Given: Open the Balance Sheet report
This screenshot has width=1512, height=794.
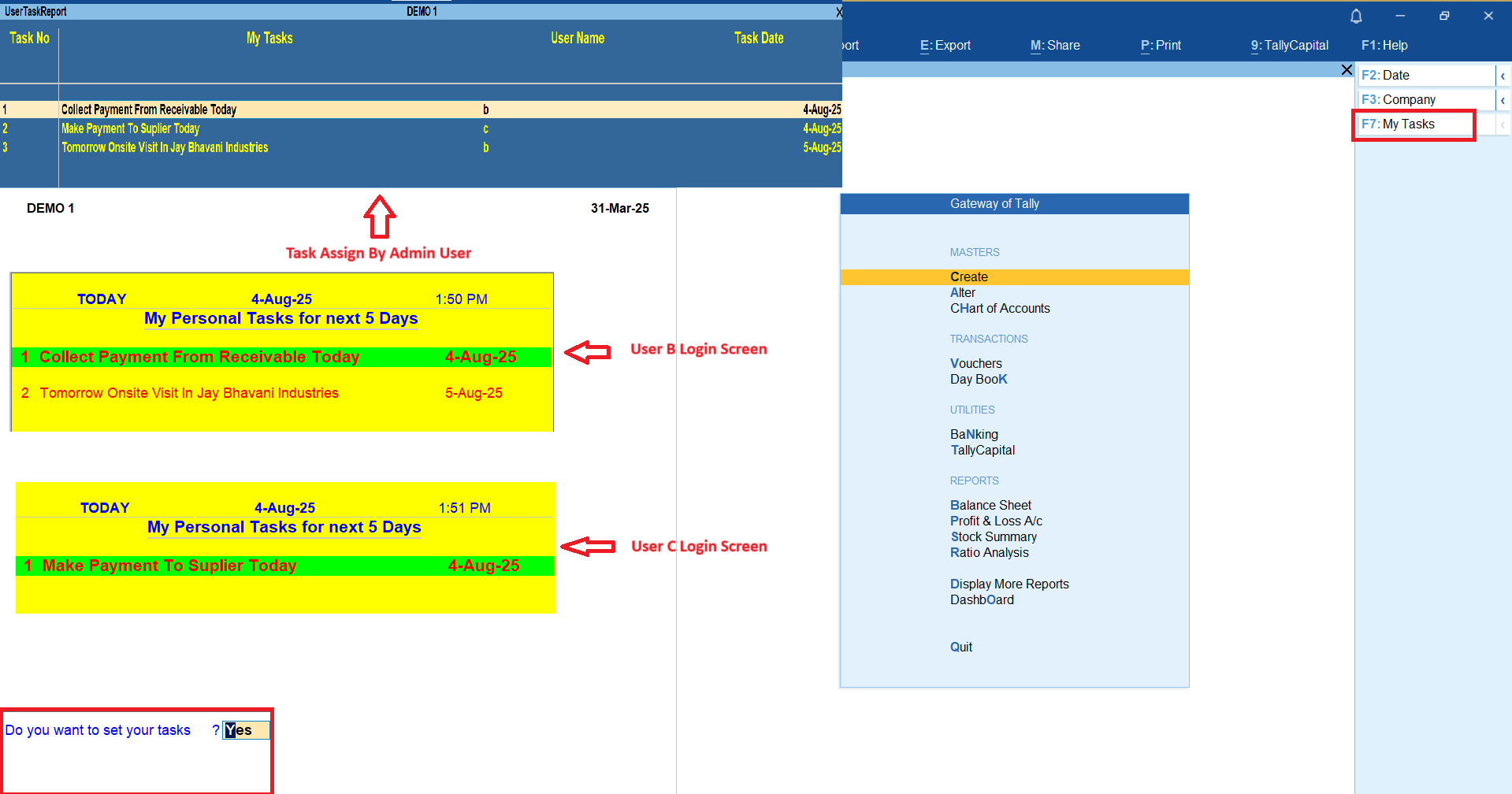Looking at the screenshot, I should click(990, 506).
